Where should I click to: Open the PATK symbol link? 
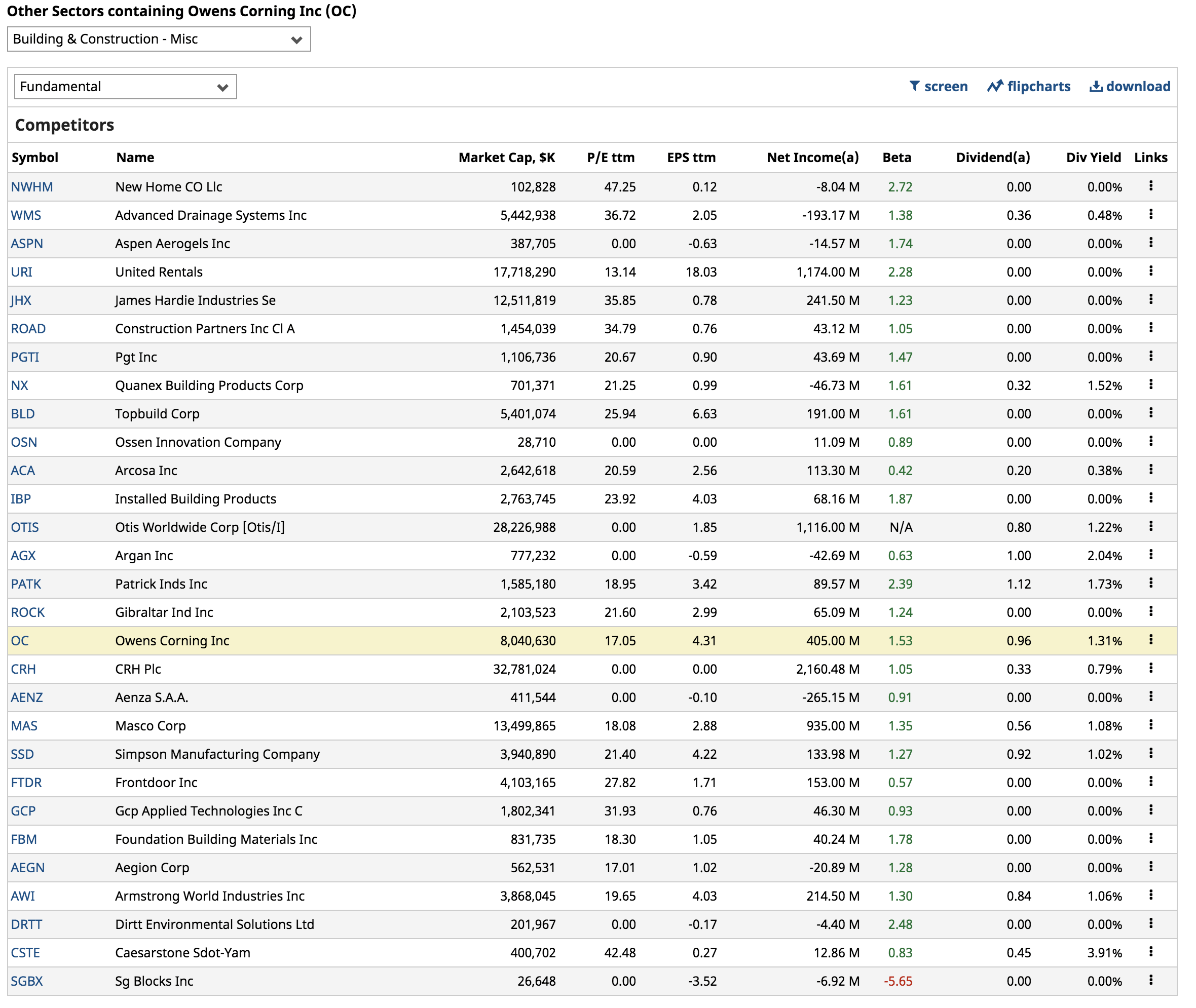(26, 584)
